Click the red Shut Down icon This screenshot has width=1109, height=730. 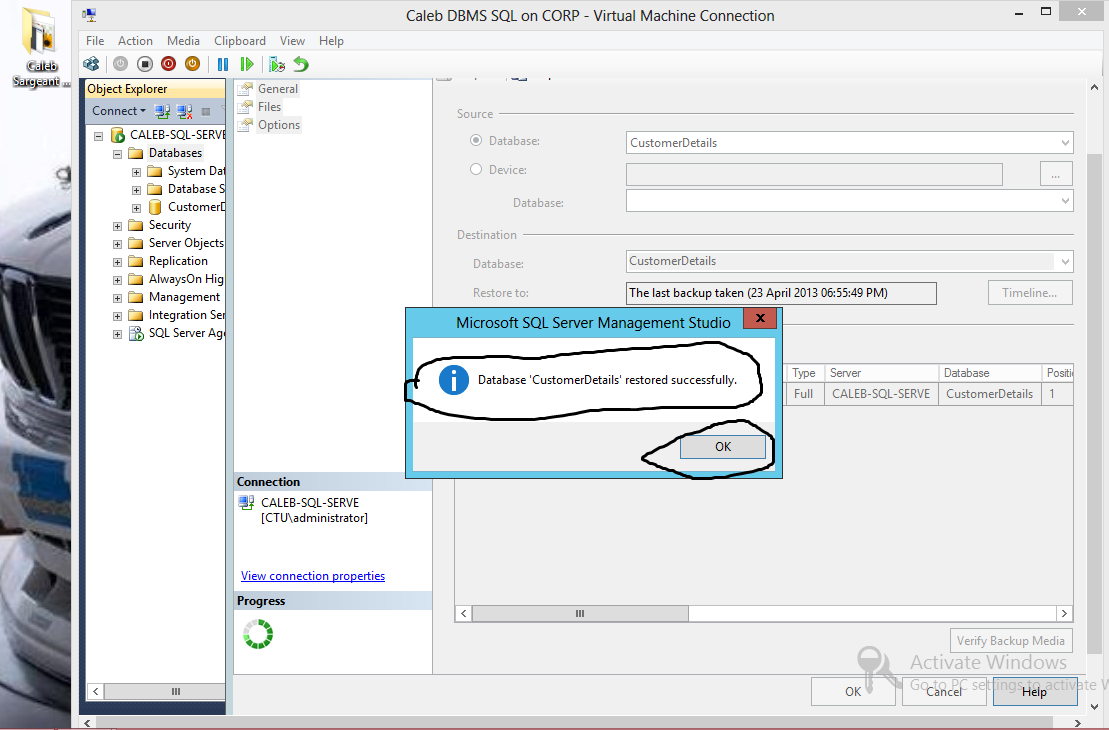(168, 64)
